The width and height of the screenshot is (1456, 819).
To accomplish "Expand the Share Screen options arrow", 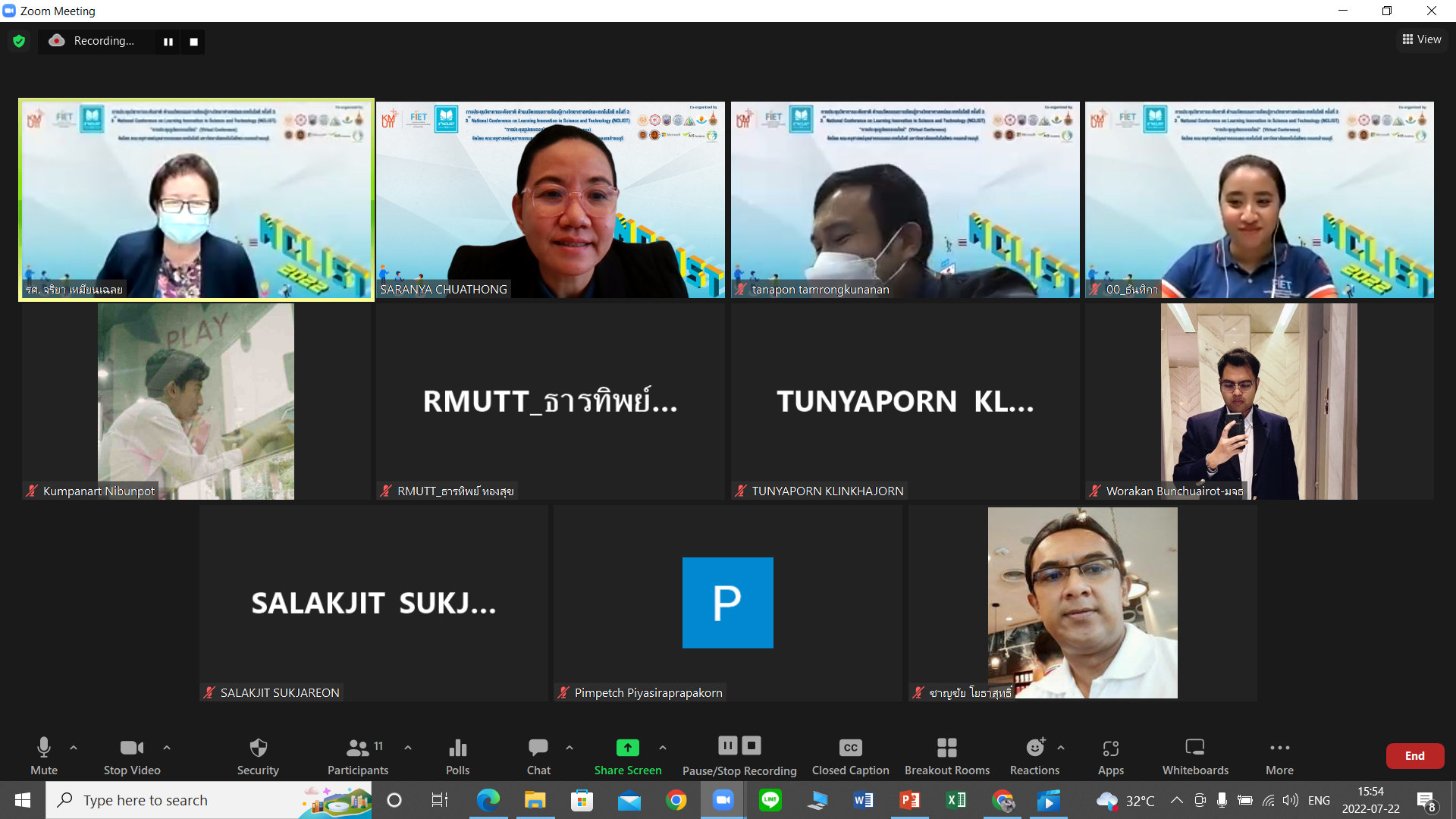I will (663, 748).
